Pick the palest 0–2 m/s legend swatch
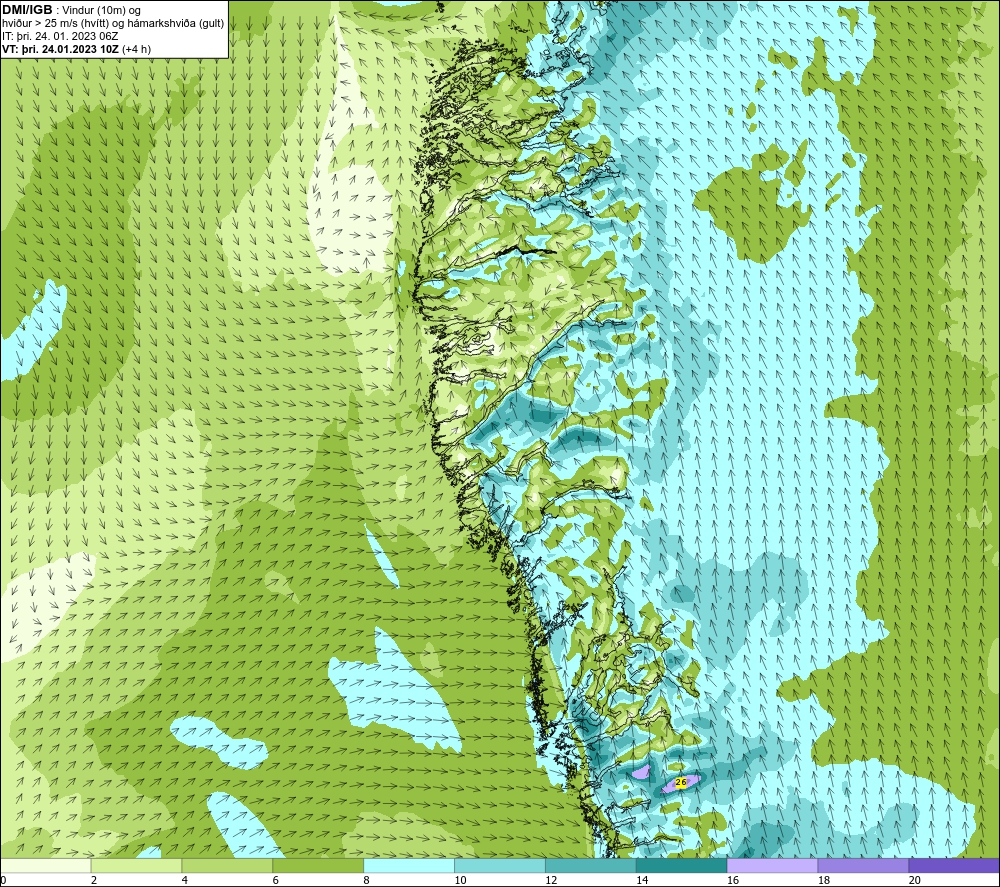Image resolution: width=1000 pixels, height=887 pixels. [46, 865]
